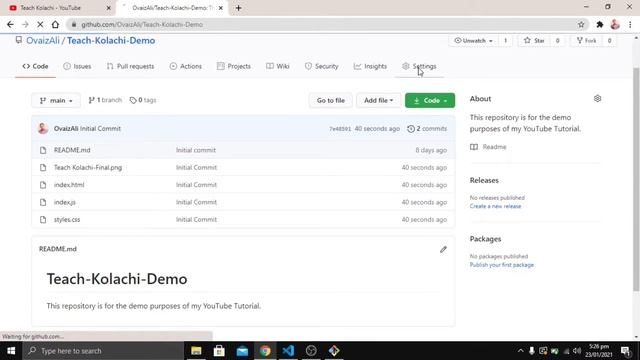Open the Publish your first package link
Screen dimensions: 640x360
502,265
